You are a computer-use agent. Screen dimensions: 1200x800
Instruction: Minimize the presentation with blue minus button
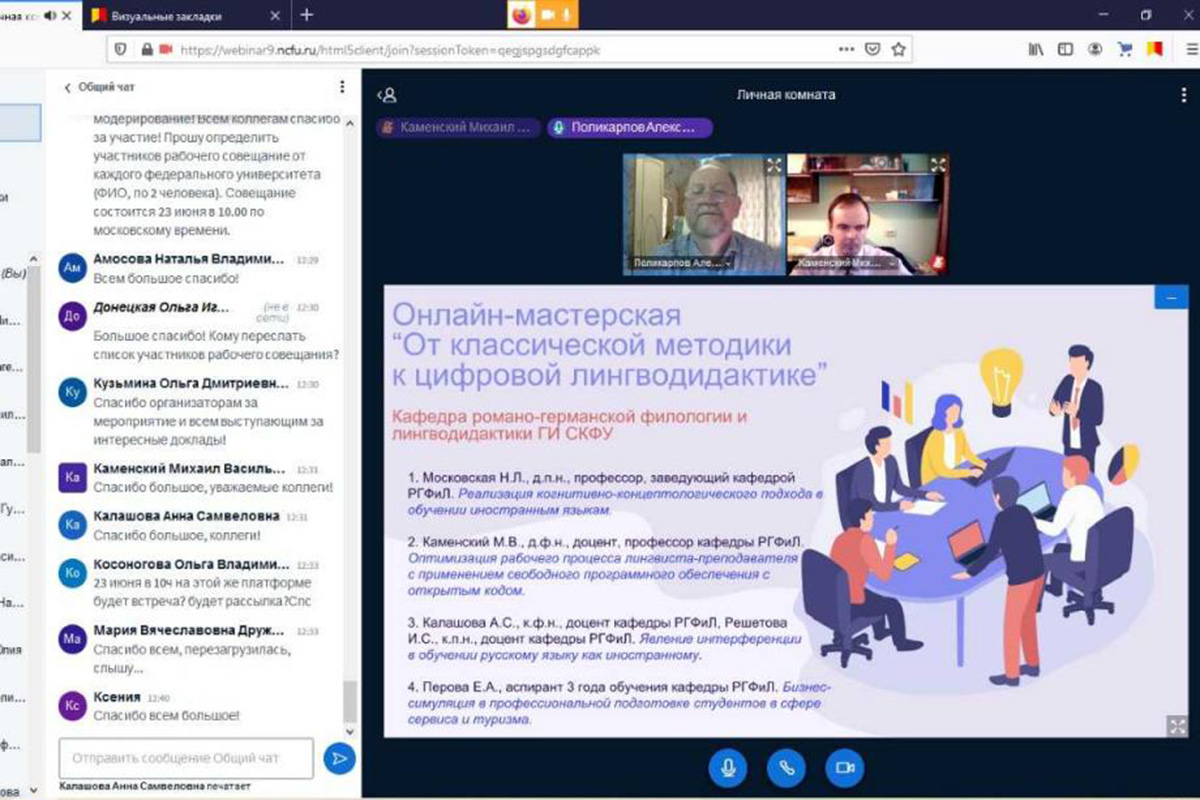[1171, 297]
